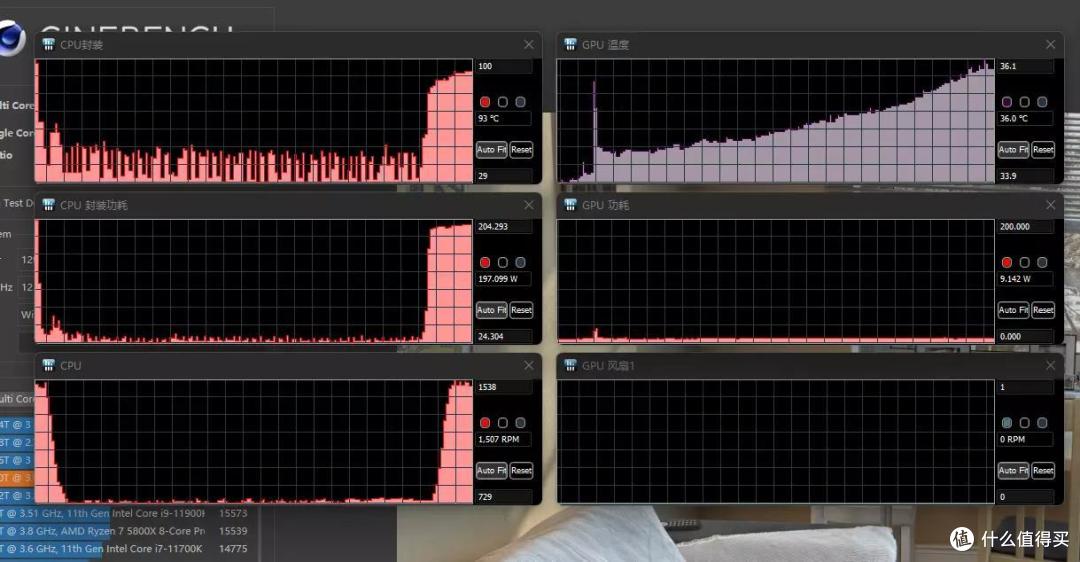Pick the purple graph color in GPU 温度
Screen dimensions: 1080x562
(x=1007, y=102)
